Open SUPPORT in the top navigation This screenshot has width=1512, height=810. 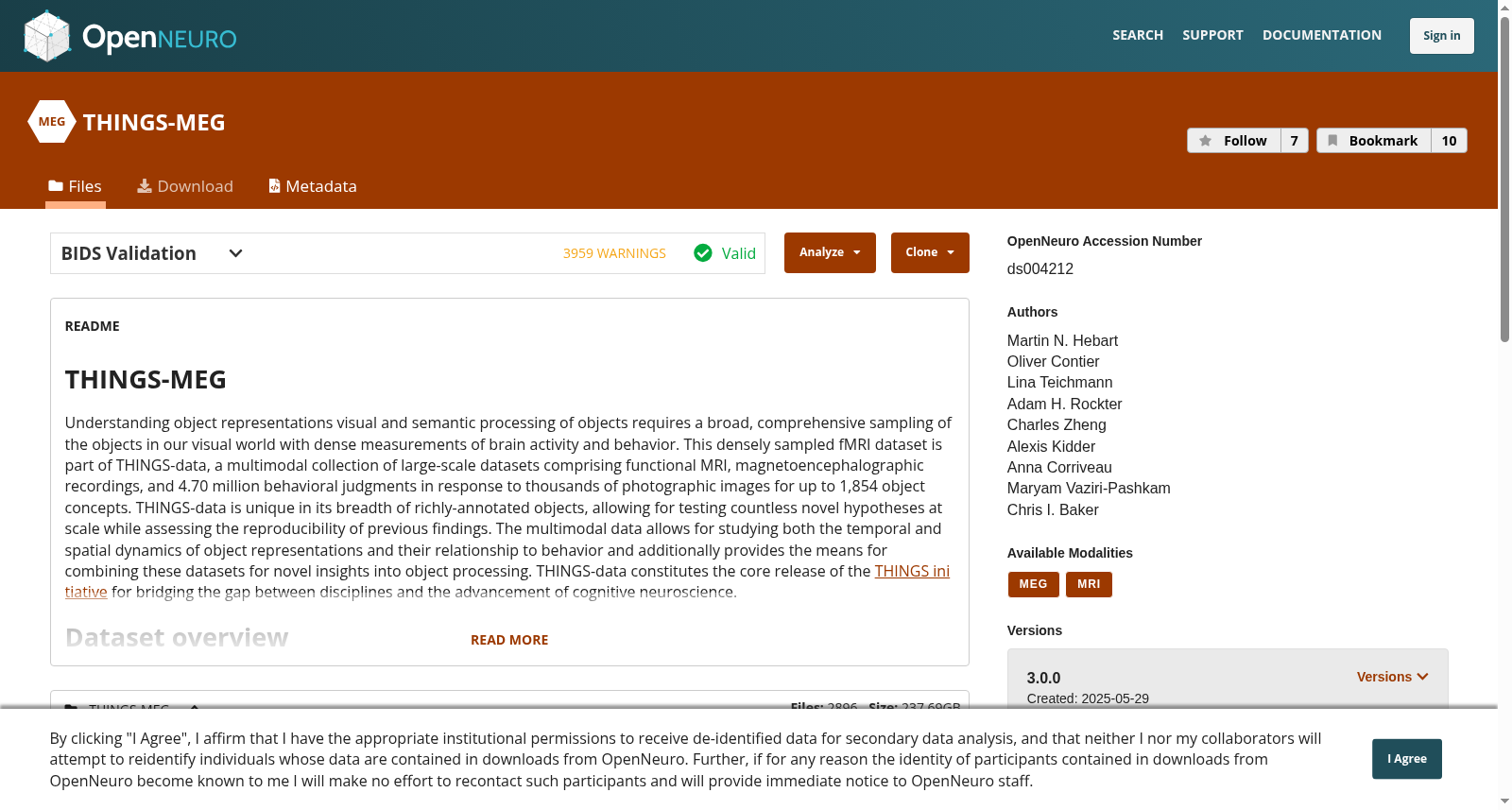click(1212, 35)
